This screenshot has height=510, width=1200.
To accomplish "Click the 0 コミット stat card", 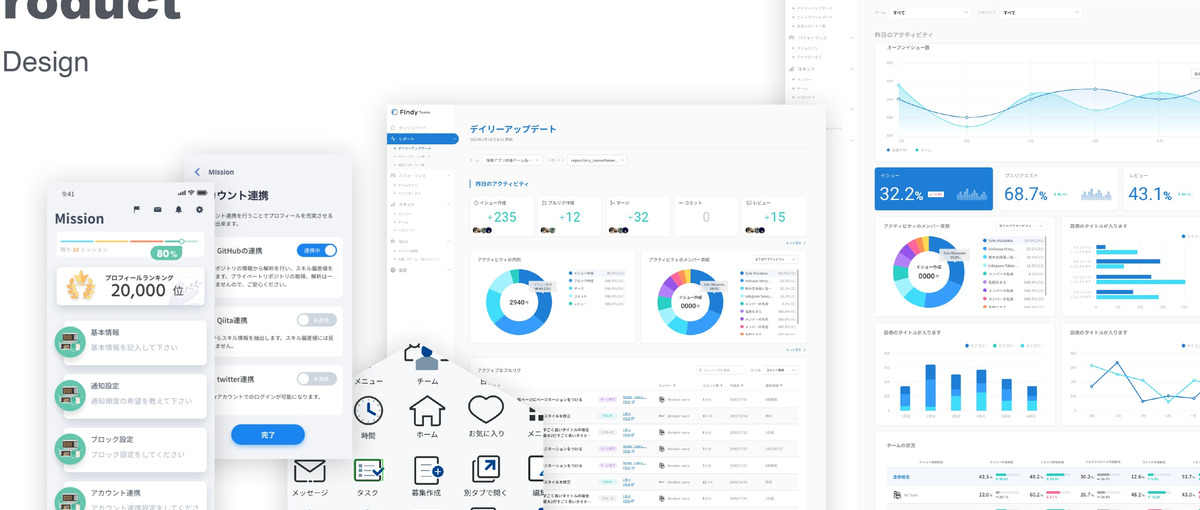I will point(705,216).
